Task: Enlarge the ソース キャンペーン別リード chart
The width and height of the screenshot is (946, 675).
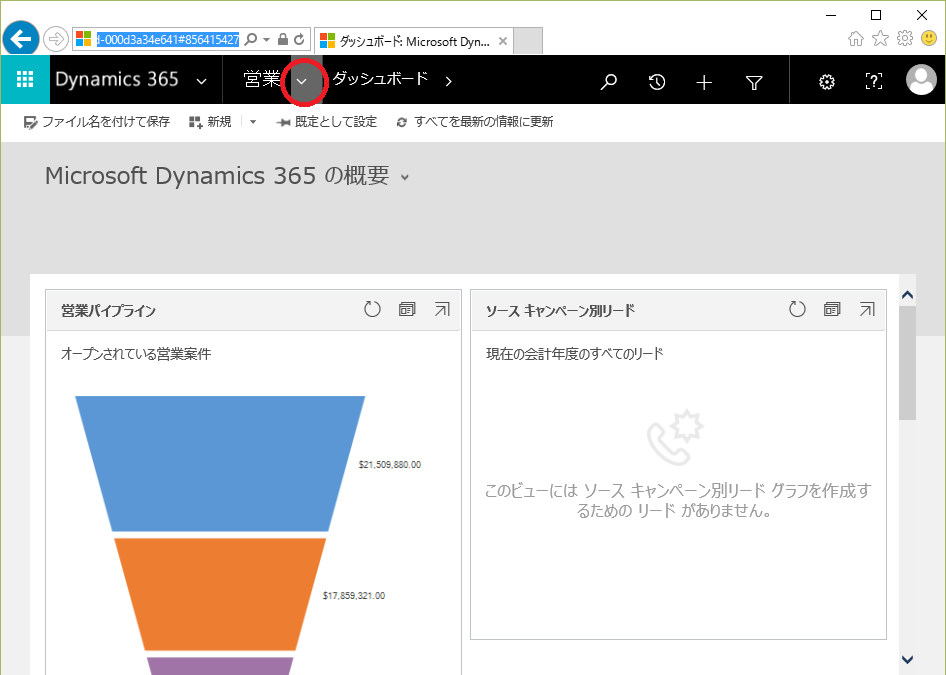Action: [867, 309]
